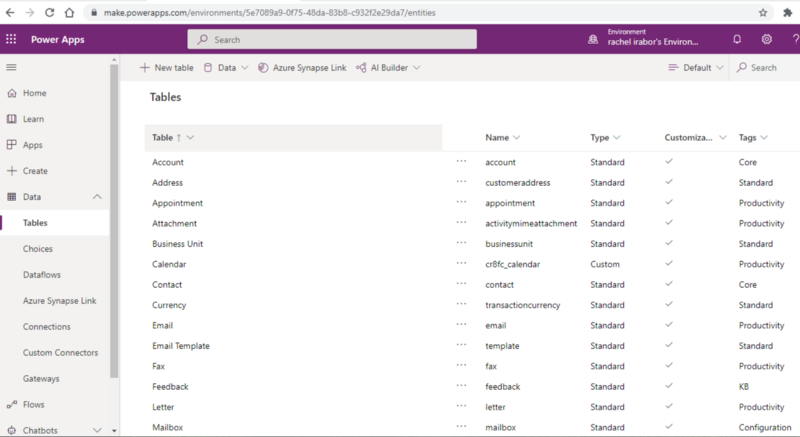Click transactioncurrency name cell
The image size is (800, 437).
522,305
